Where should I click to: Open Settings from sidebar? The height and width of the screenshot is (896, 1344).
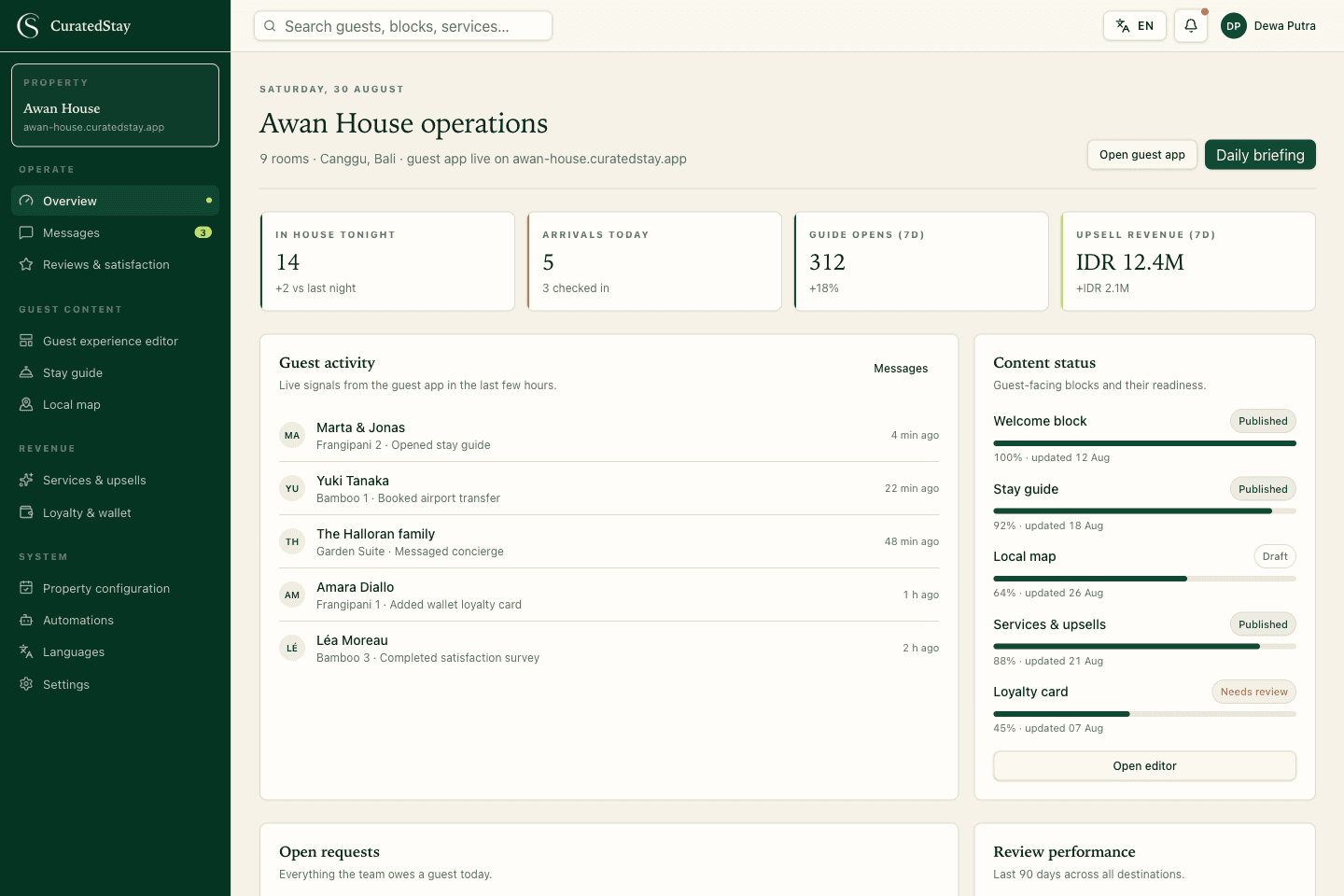115,684
